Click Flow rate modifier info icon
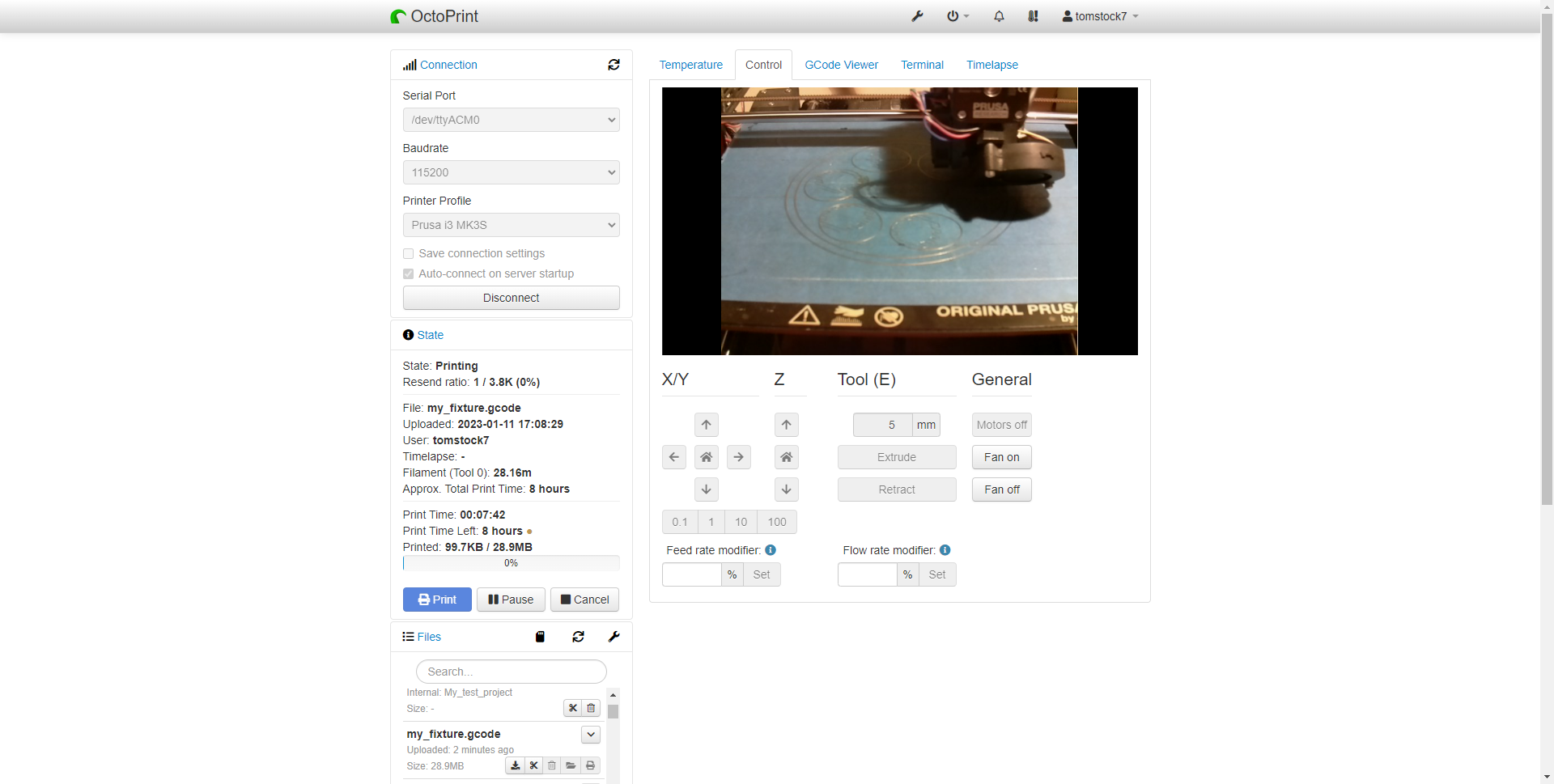This screenshot has width=1554, height=784. [945, 550]
